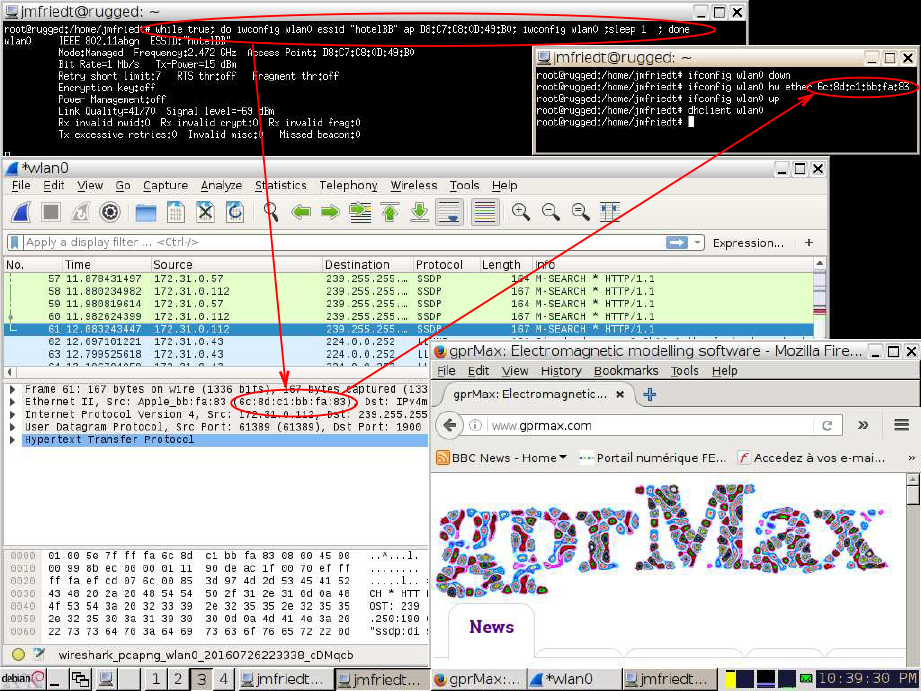
Task: Go to a specified packet icon
Action: point(360,212)
